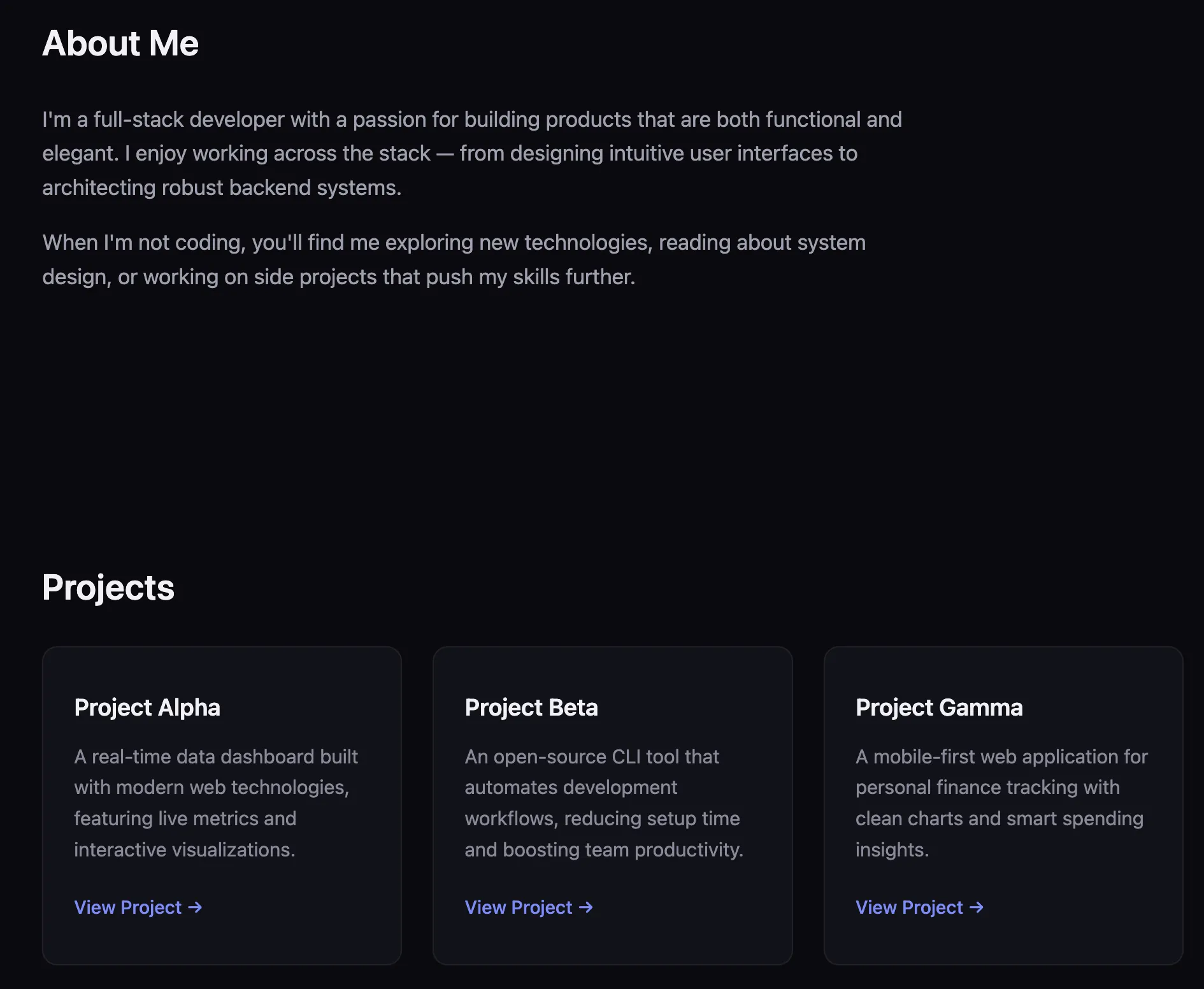Click the Project Gamma title text
The height and width of the screenshot is (989, 1204).
pos(939,707)
